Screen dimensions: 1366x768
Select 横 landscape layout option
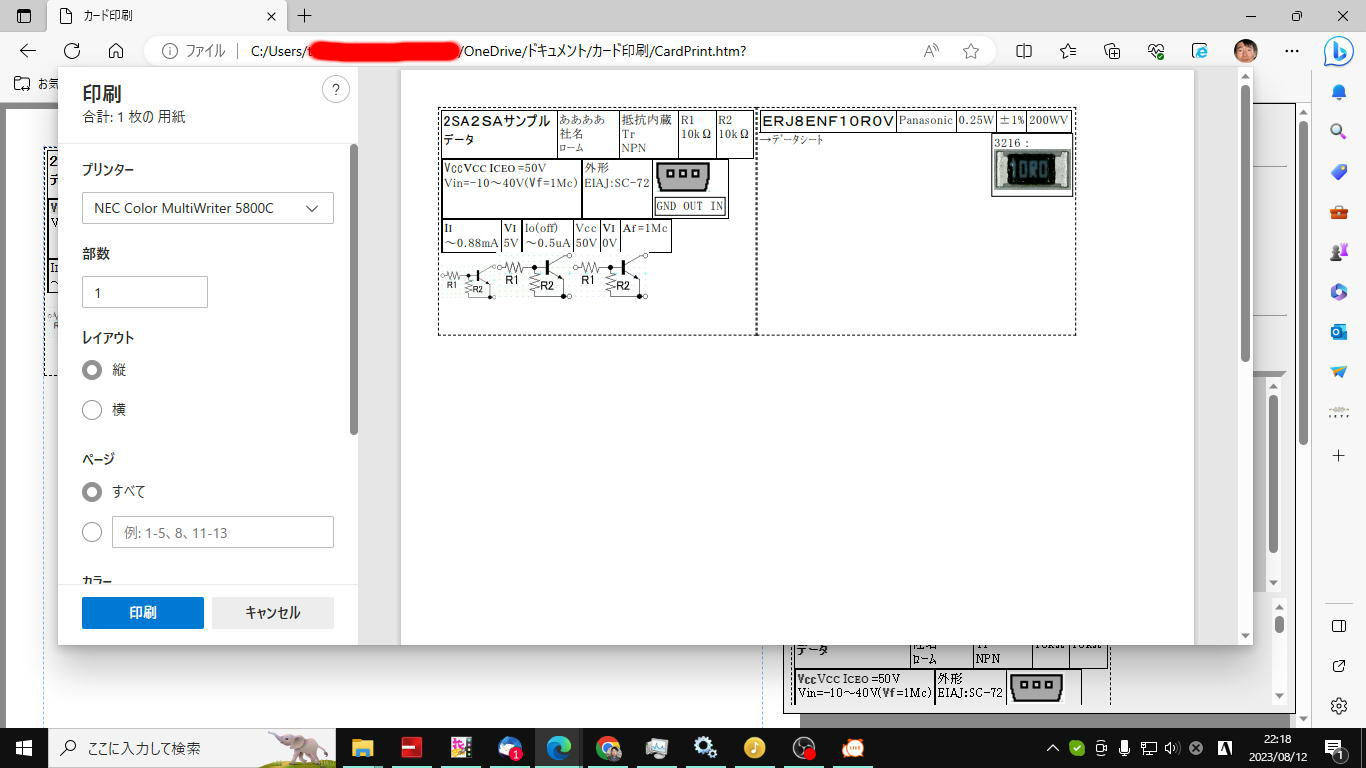(x=92, y=410)
